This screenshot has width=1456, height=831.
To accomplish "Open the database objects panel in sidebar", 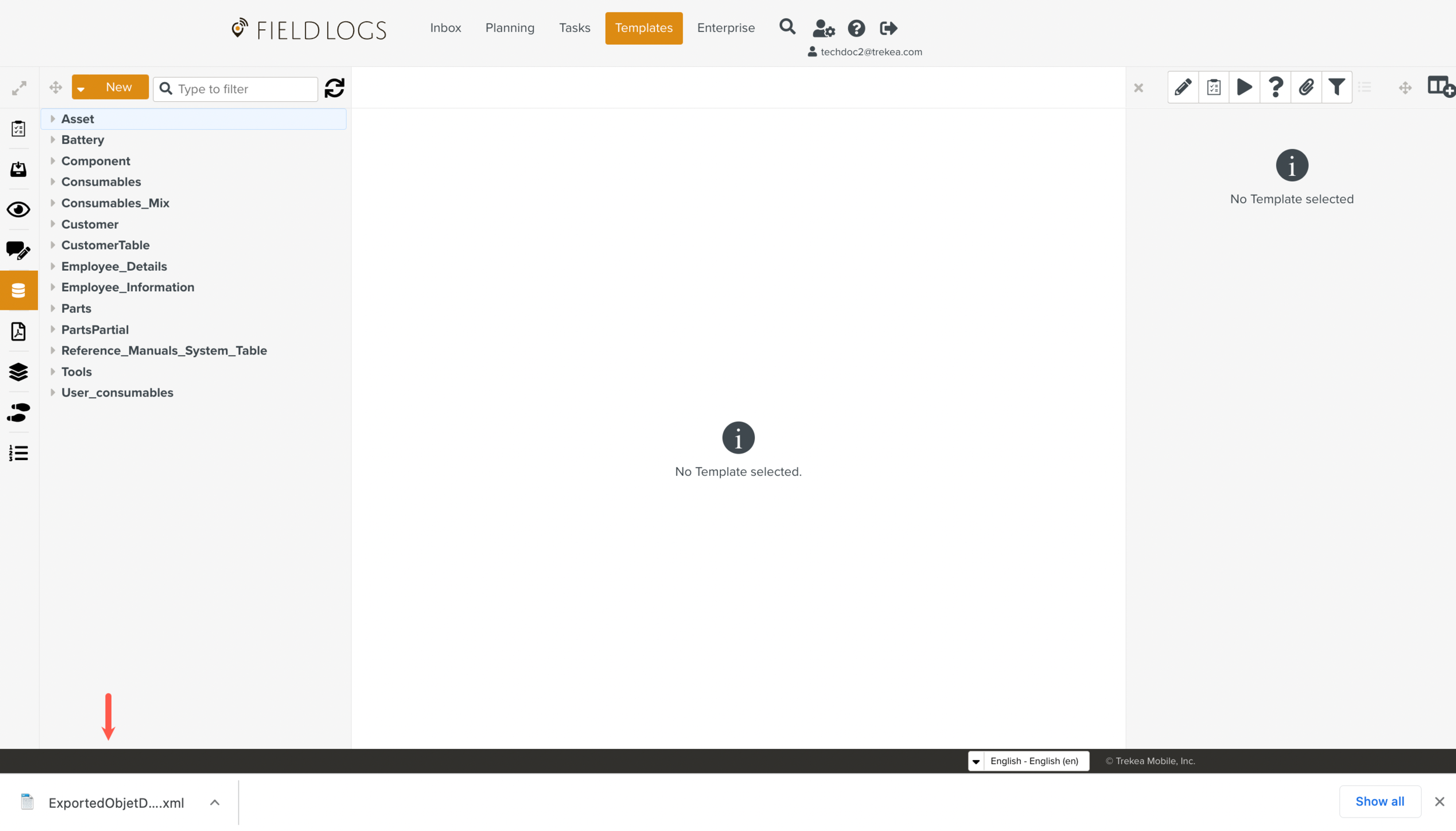I will 18,289.
